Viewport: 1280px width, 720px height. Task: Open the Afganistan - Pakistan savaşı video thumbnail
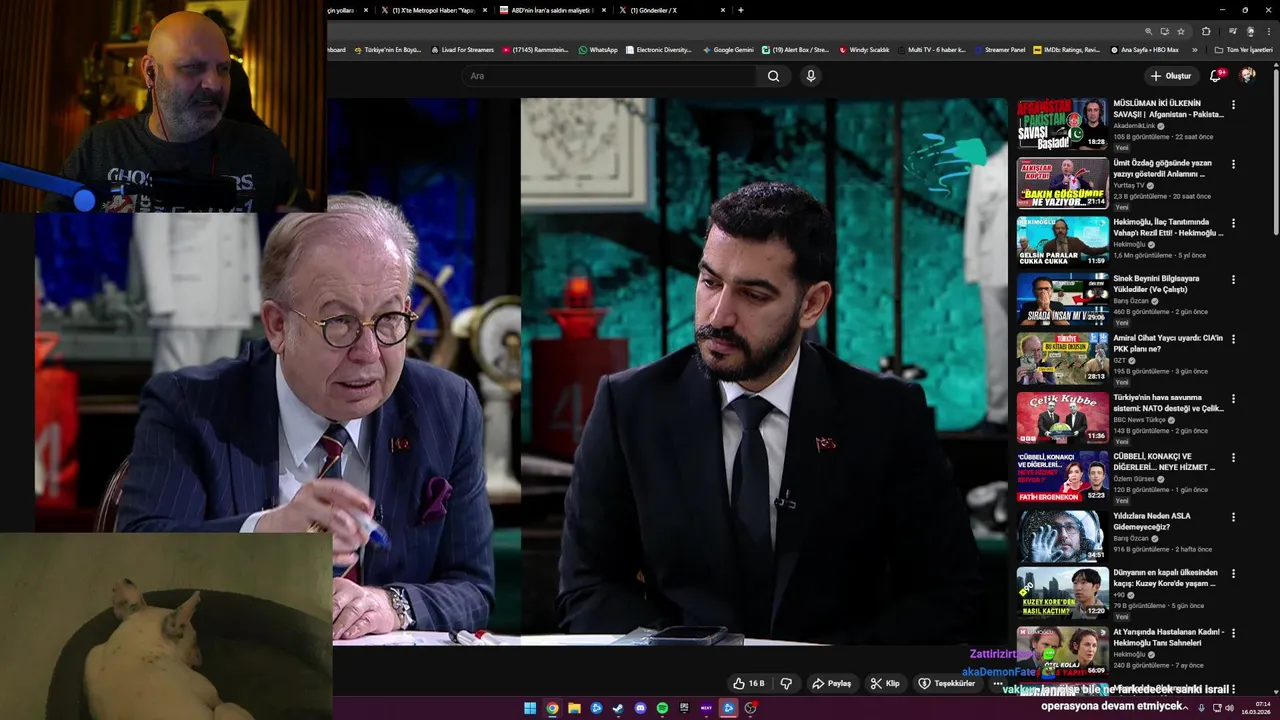[x=1062, y=124]
